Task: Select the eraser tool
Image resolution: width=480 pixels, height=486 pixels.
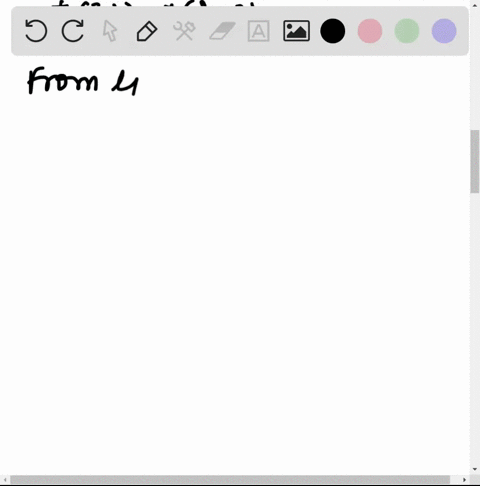Action: click(222, 31)
